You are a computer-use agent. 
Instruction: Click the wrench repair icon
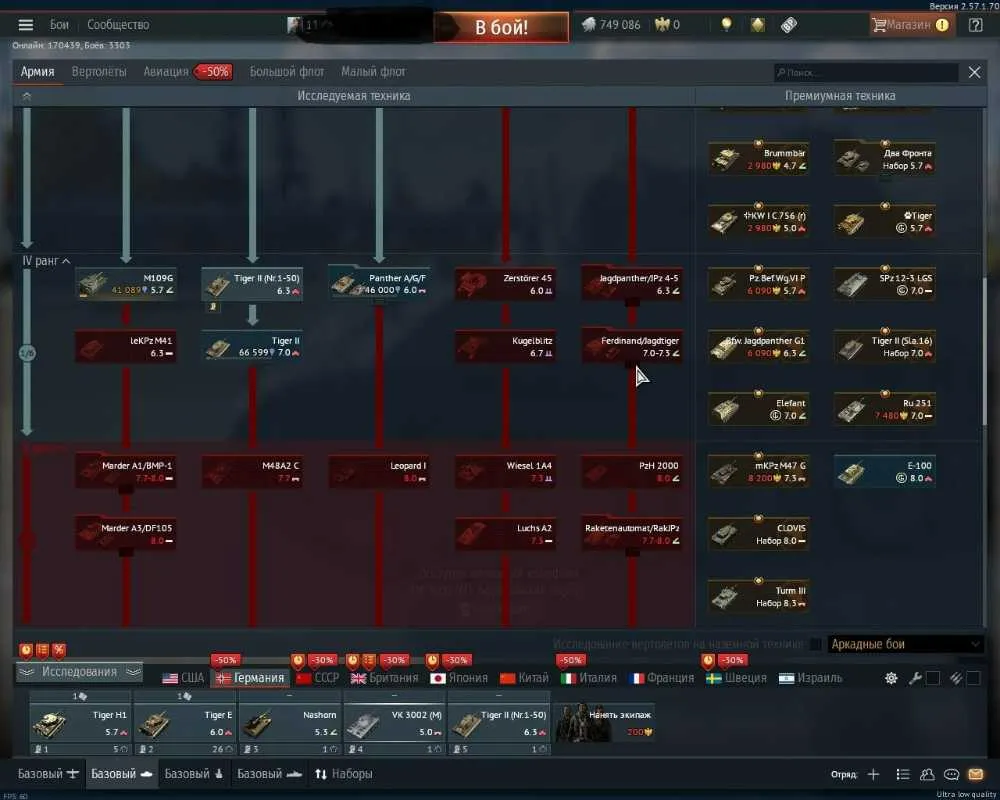915,678
